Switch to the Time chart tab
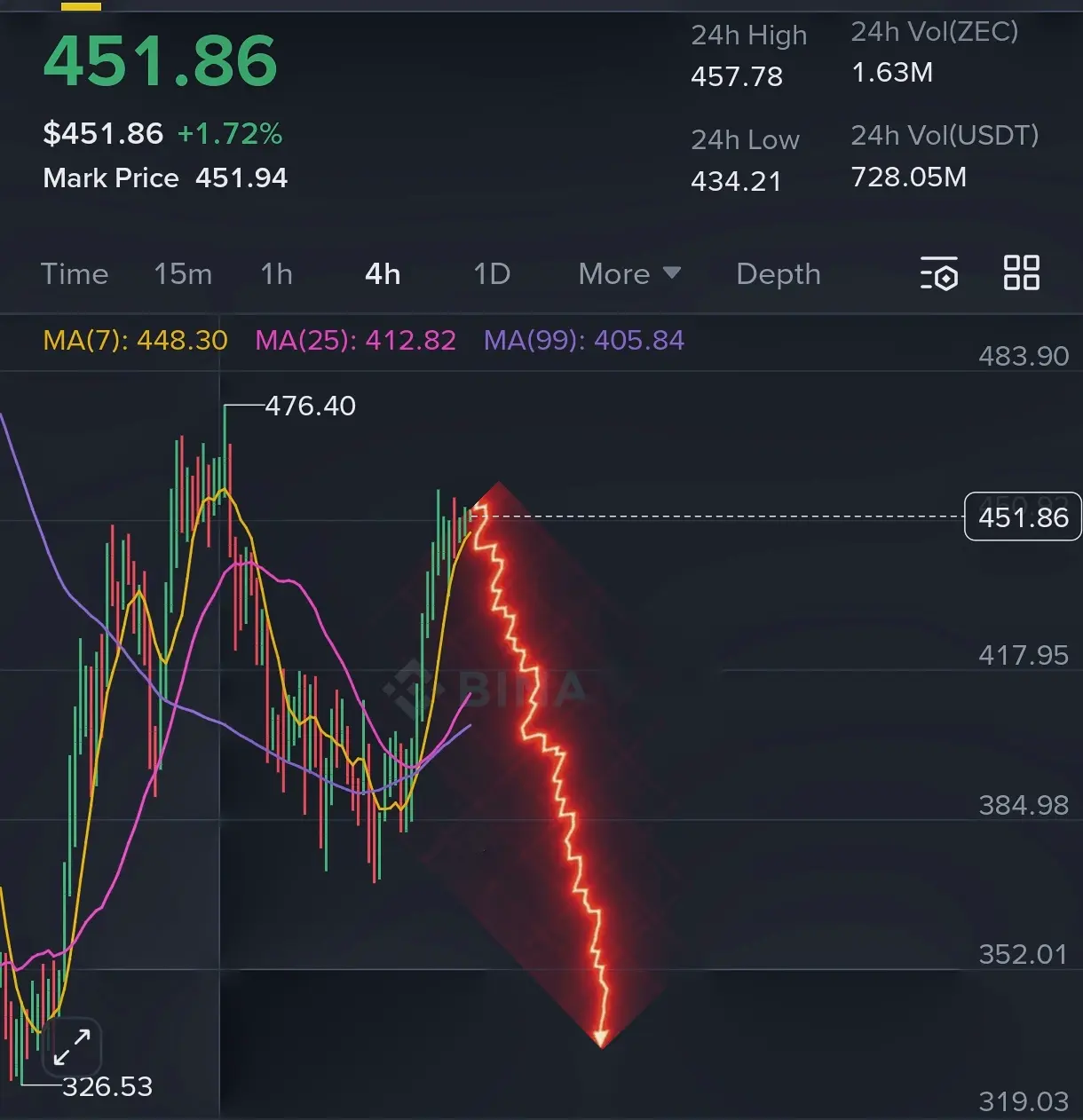Viewport: 1083px width, 1120px height. [x=75, y=273]
